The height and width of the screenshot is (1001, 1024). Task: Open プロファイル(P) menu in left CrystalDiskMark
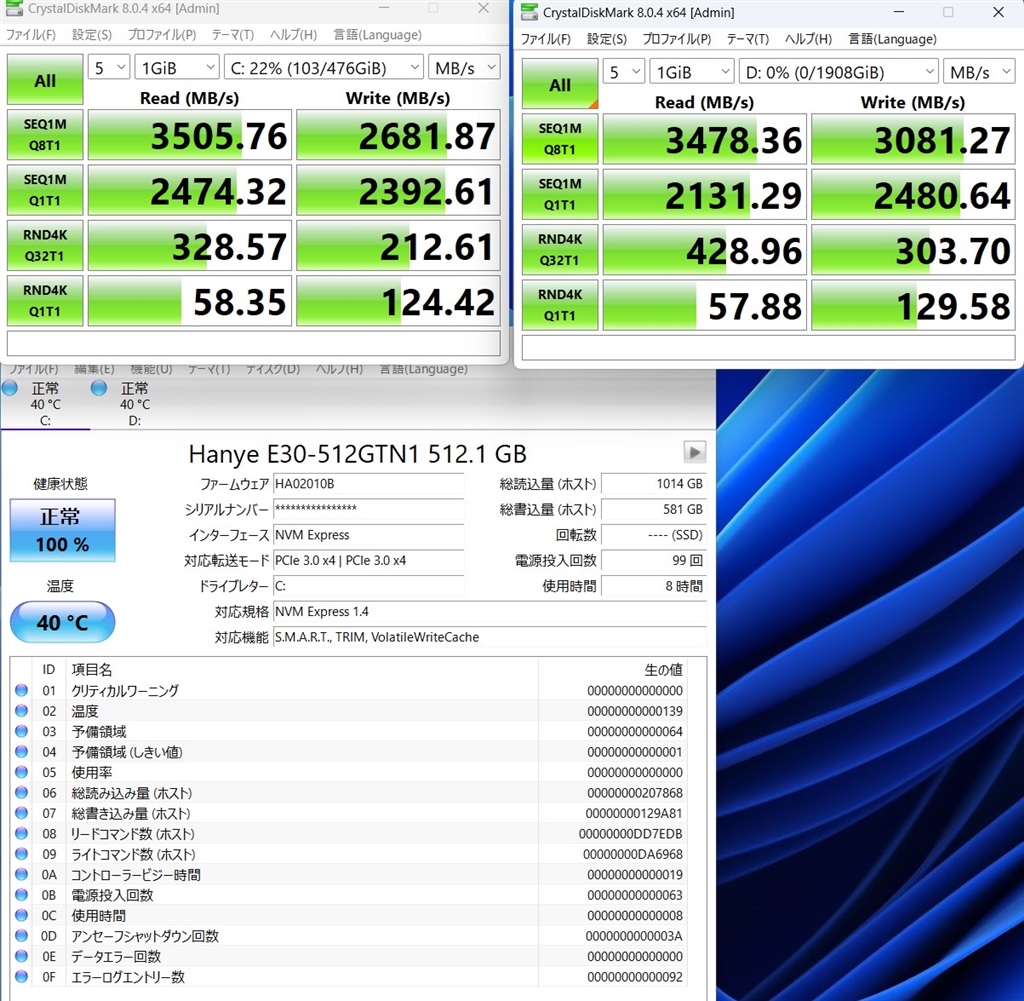pyautogui.click(x=161, y=35)
